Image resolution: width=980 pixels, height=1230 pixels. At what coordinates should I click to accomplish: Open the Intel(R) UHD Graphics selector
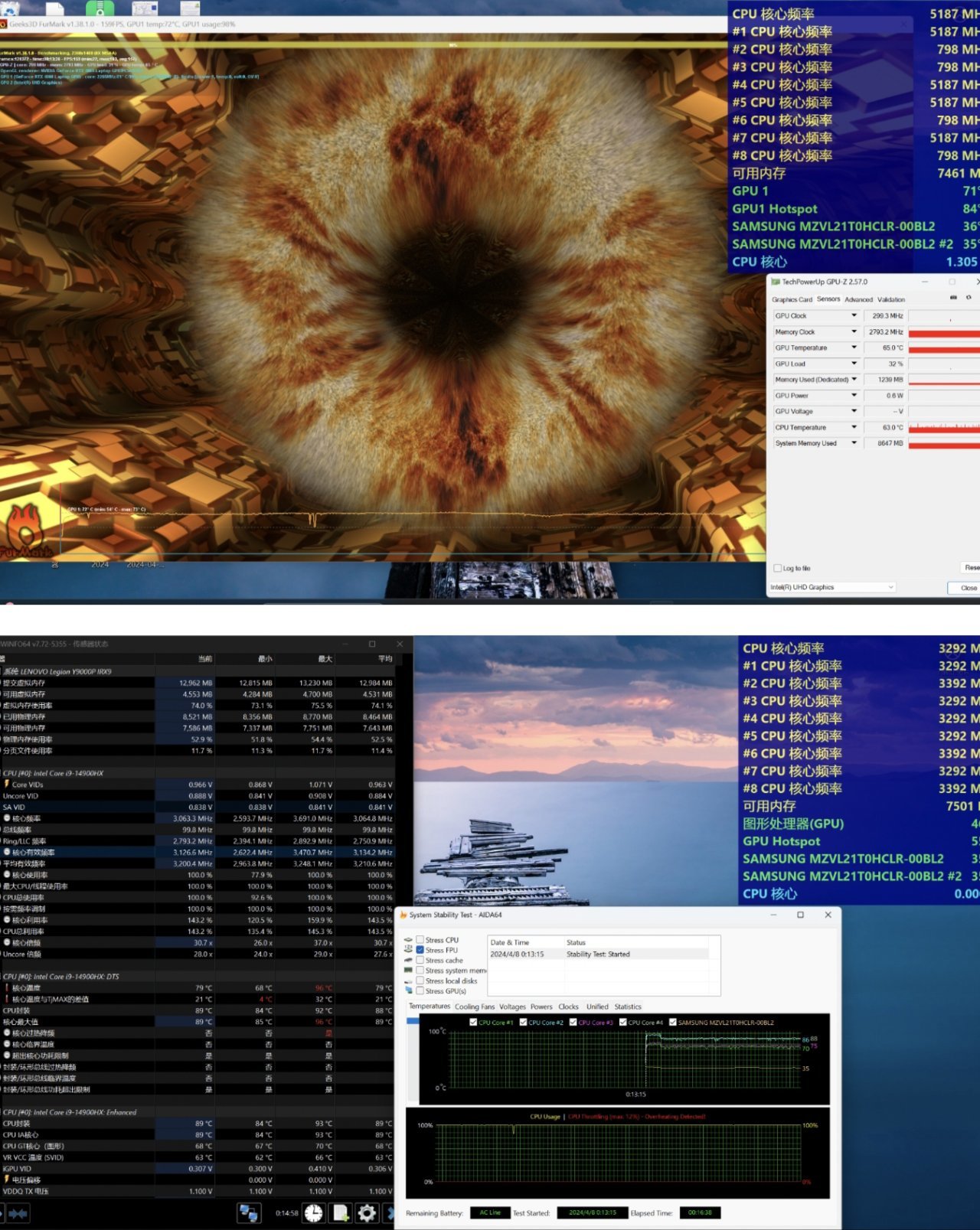[x=832, y=587]
